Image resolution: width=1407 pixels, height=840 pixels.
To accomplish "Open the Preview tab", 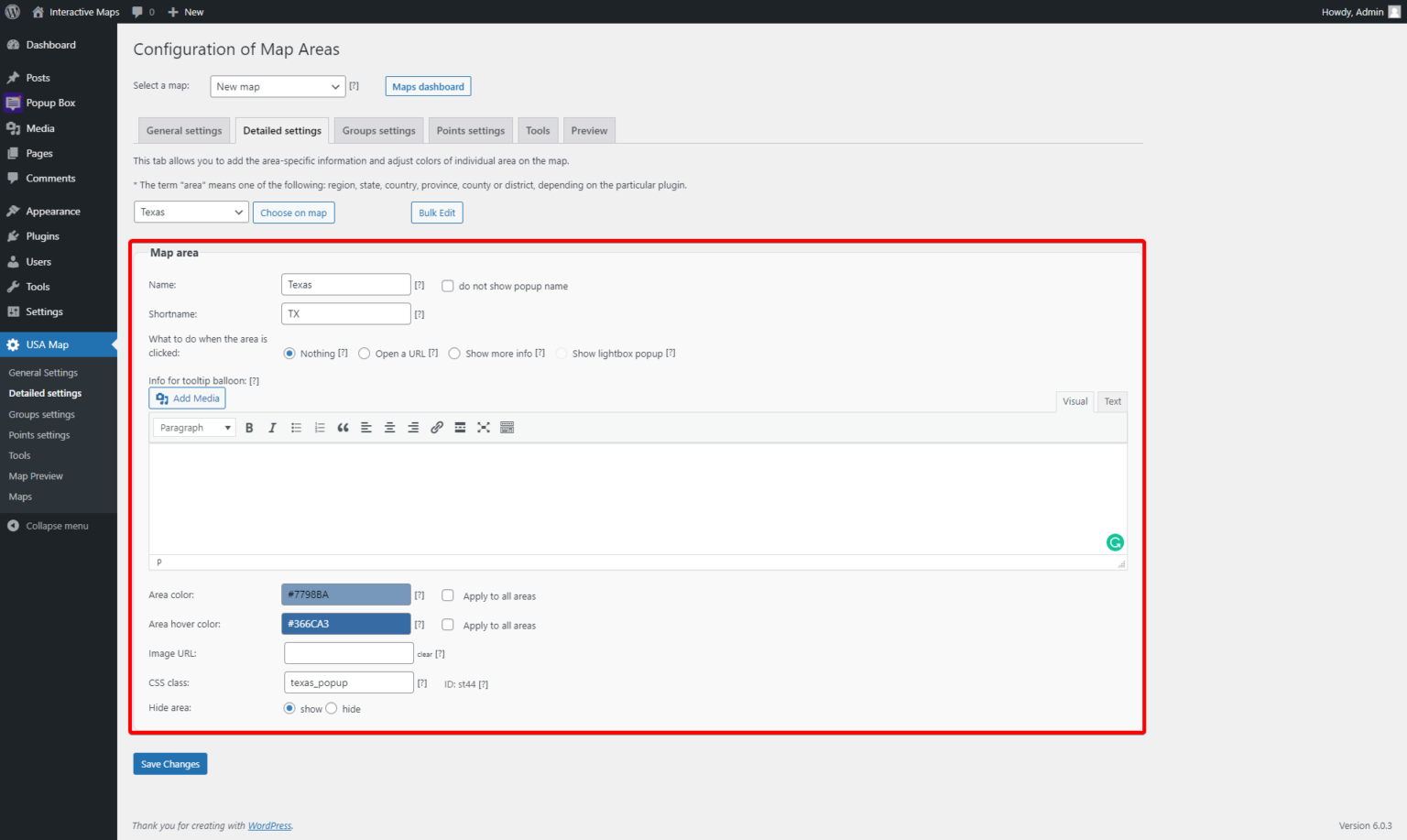I will (x=589, y=131).
